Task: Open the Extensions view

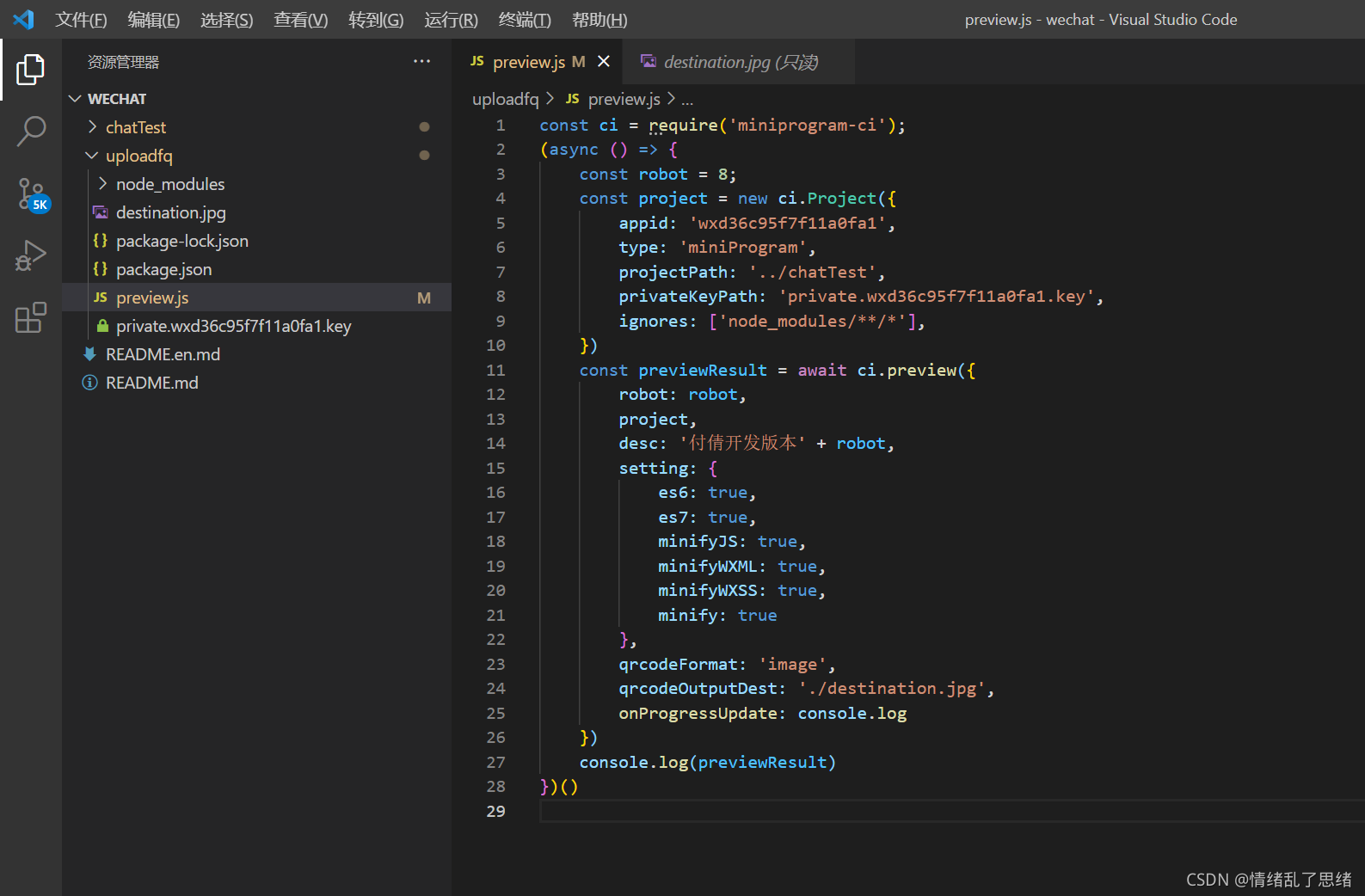Action: click(31, 317)
